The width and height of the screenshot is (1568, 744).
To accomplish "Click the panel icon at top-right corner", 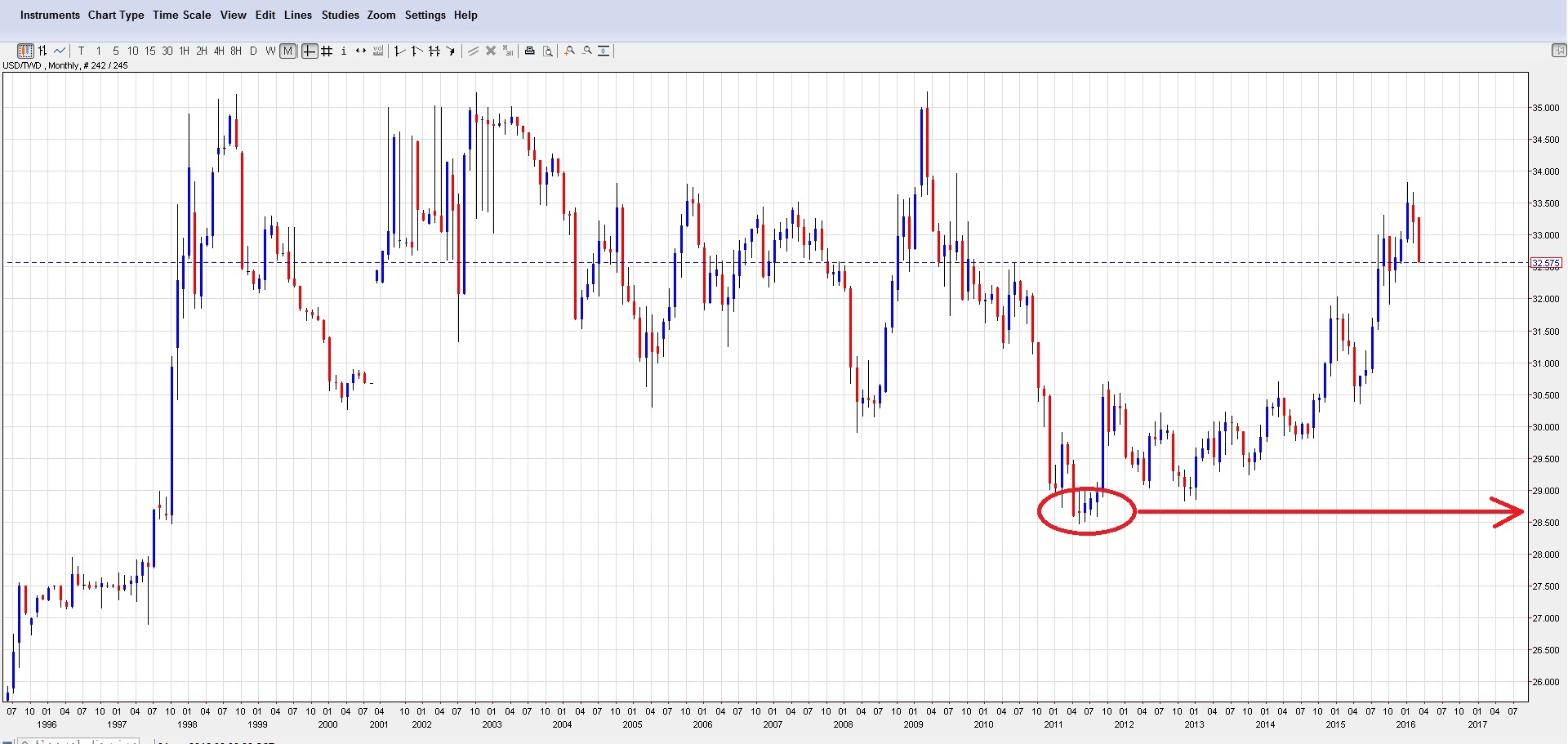I will click(x=1558, y=51).
